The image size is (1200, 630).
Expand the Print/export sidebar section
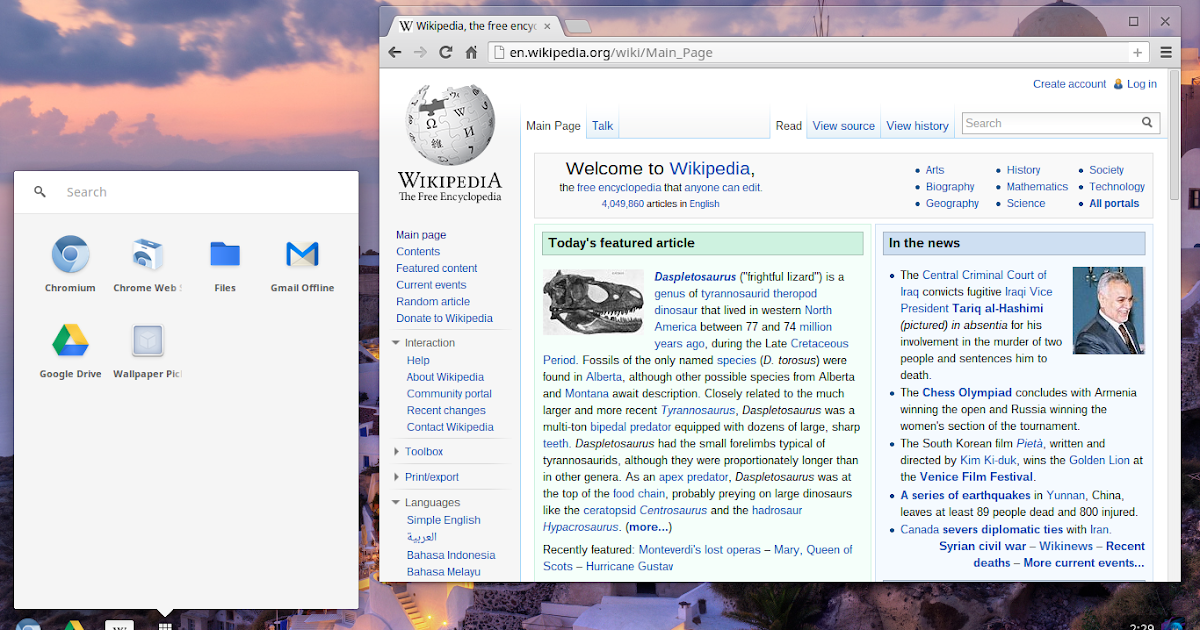click(397, 477)
